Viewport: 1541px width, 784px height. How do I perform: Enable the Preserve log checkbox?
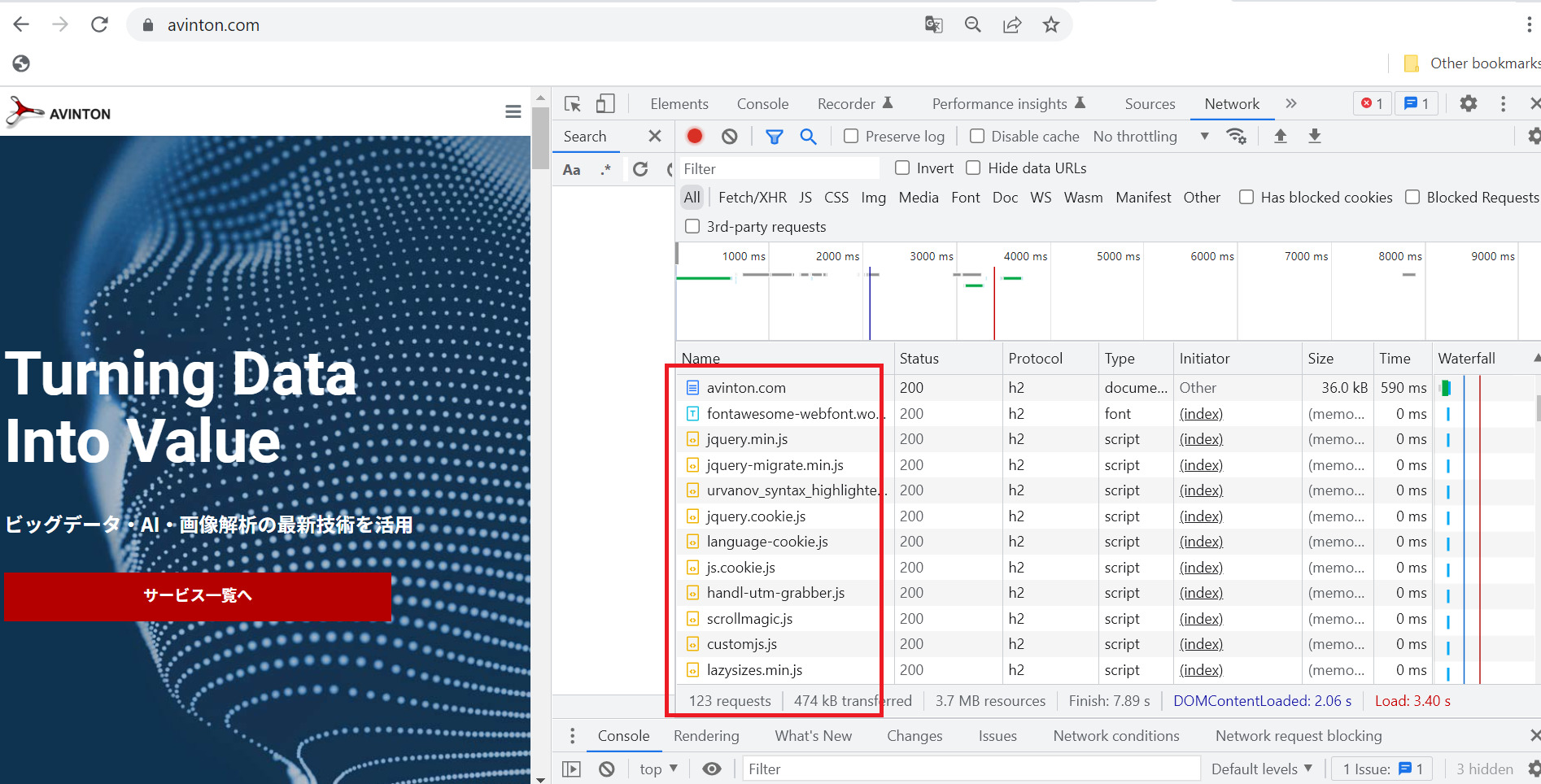coord(851,137)
